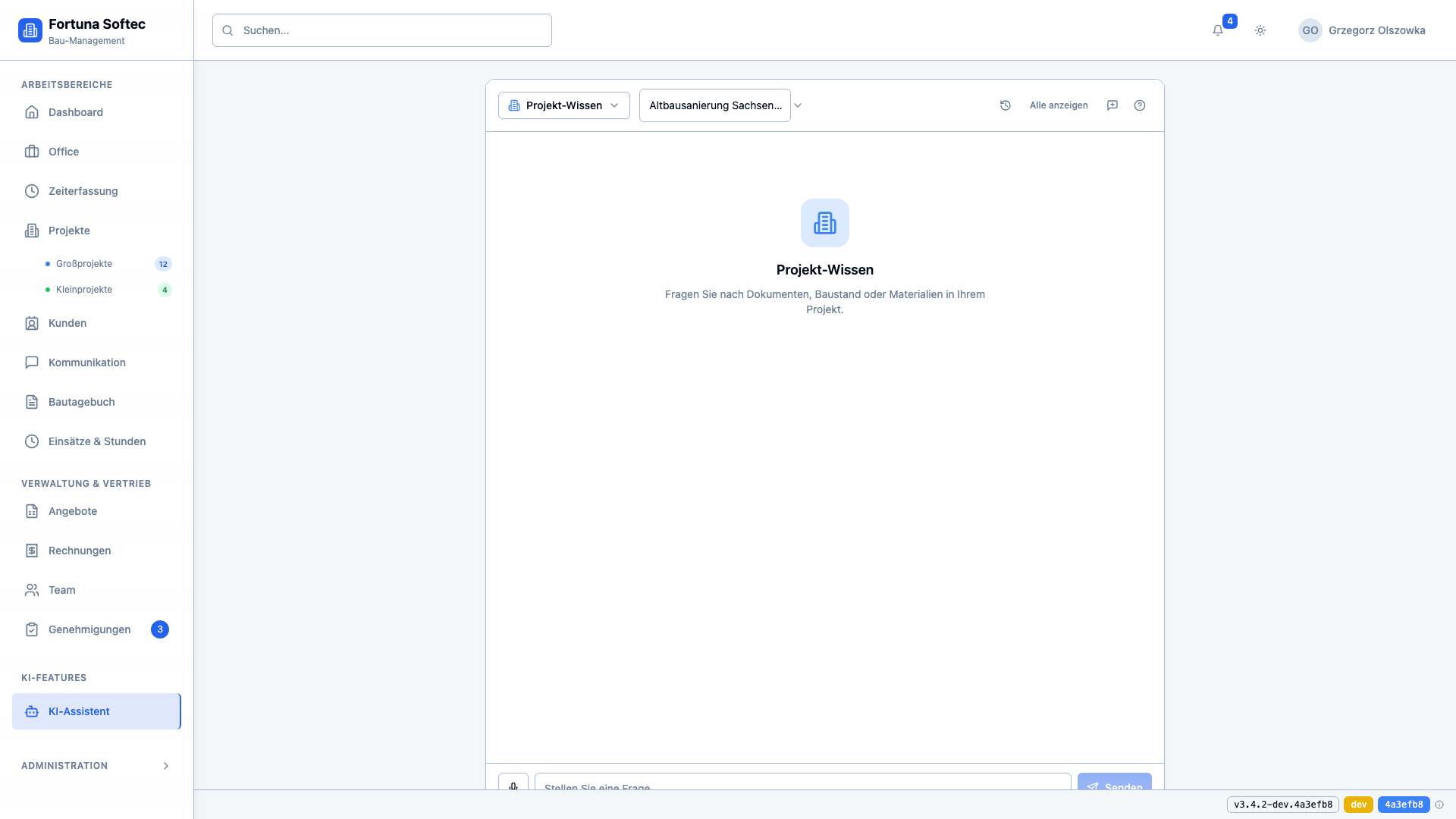Open the Projekt-Wissen mode dropdown

[563, 105]
